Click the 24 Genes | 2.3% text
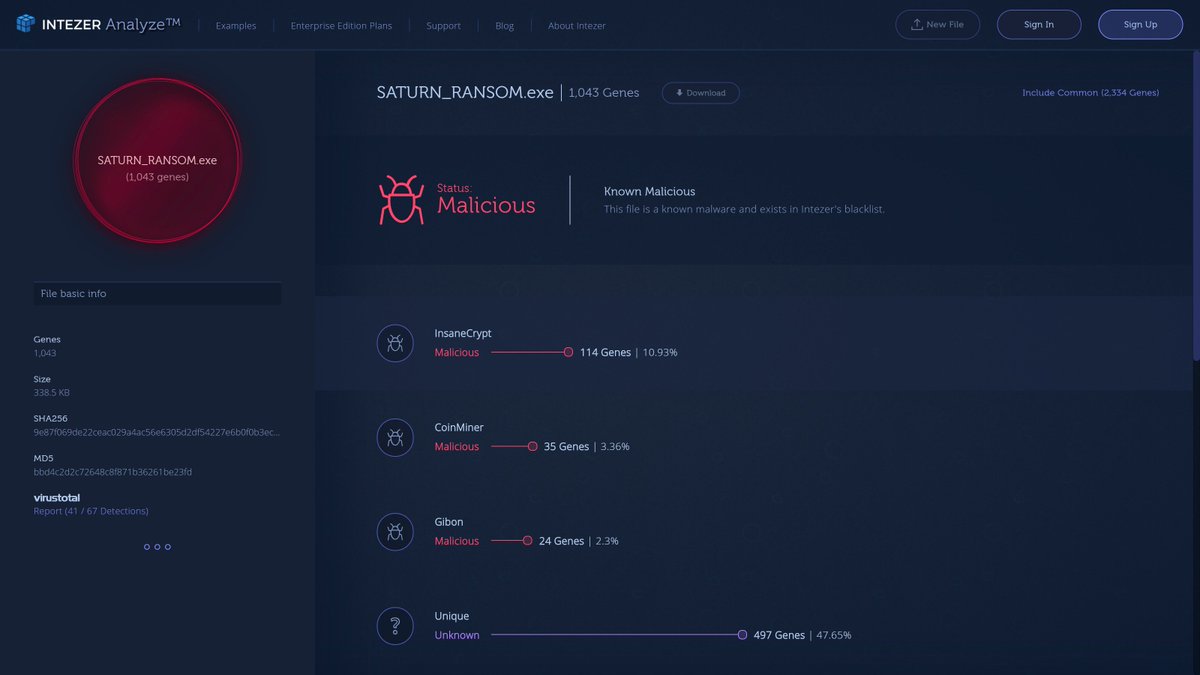This screenshot has height=675, width=1200. 578,541
